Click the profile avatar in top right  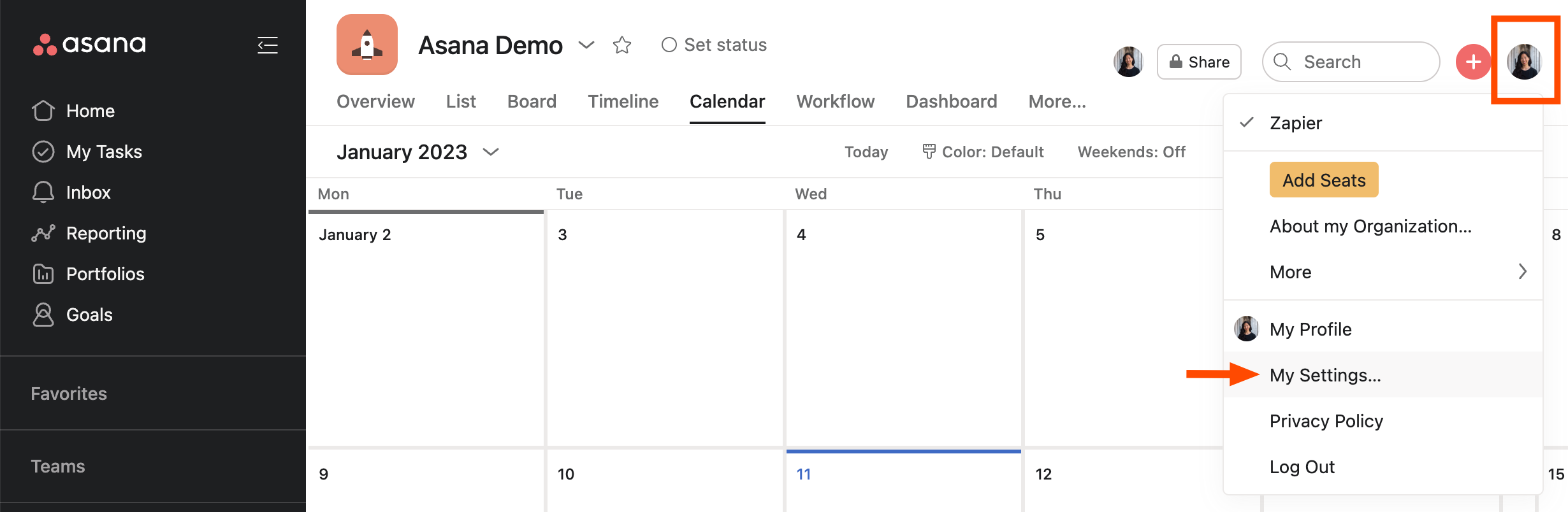click(1525, 62)
